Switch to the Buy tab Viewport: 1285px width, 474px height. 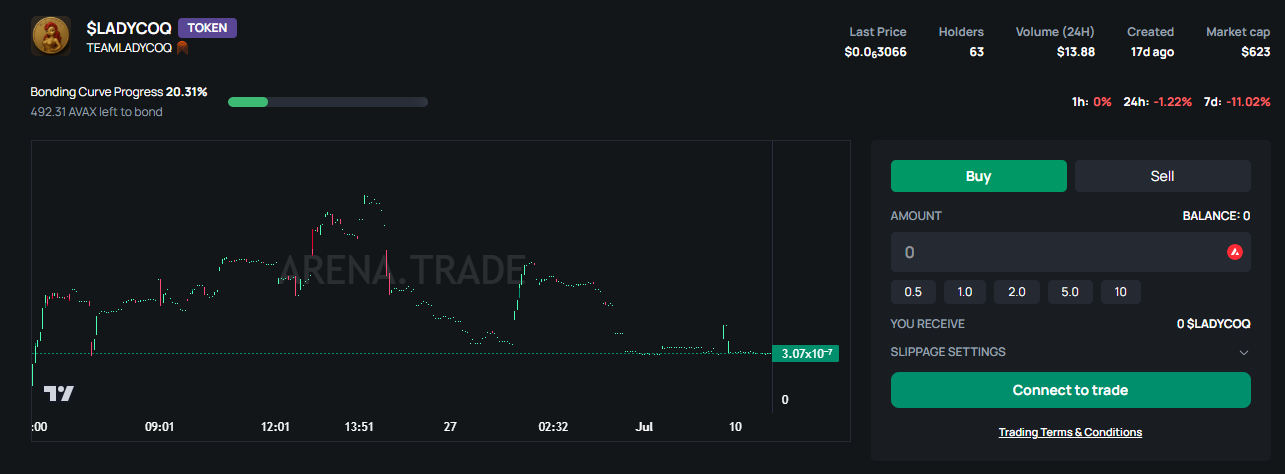tap(978, 176)
